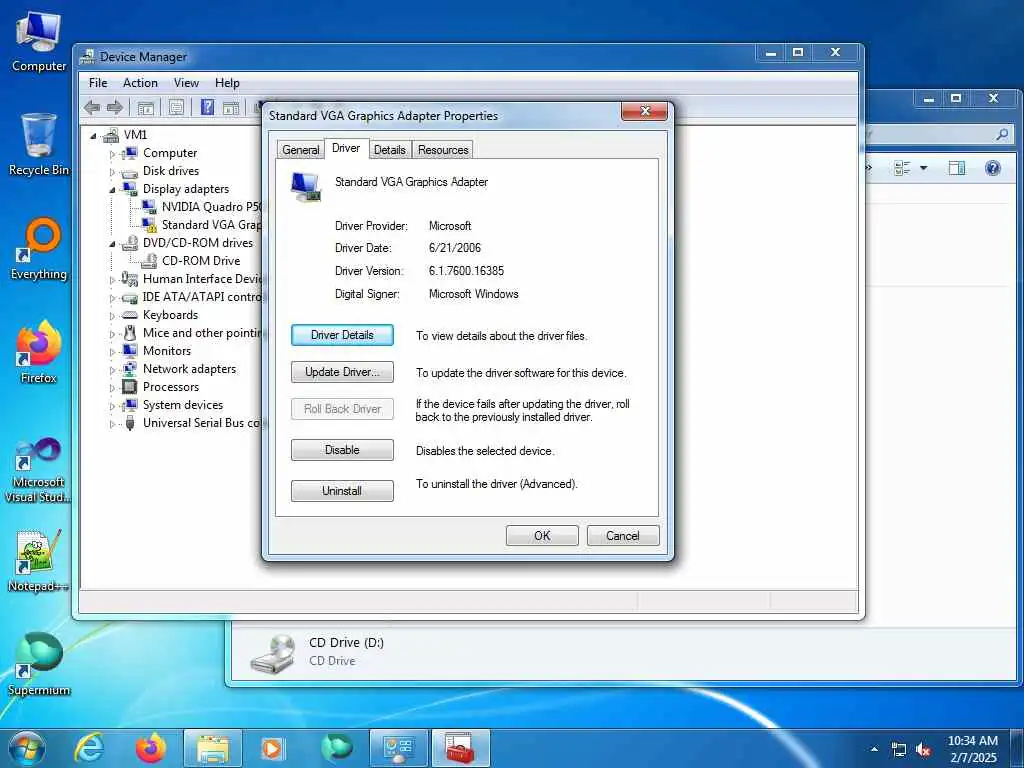Image resolution: width=1024 pixels, height=768 pixels.
Task: Open the Microsoft Visual Studio desktop shortcut
Action: (x=39, y=470)
